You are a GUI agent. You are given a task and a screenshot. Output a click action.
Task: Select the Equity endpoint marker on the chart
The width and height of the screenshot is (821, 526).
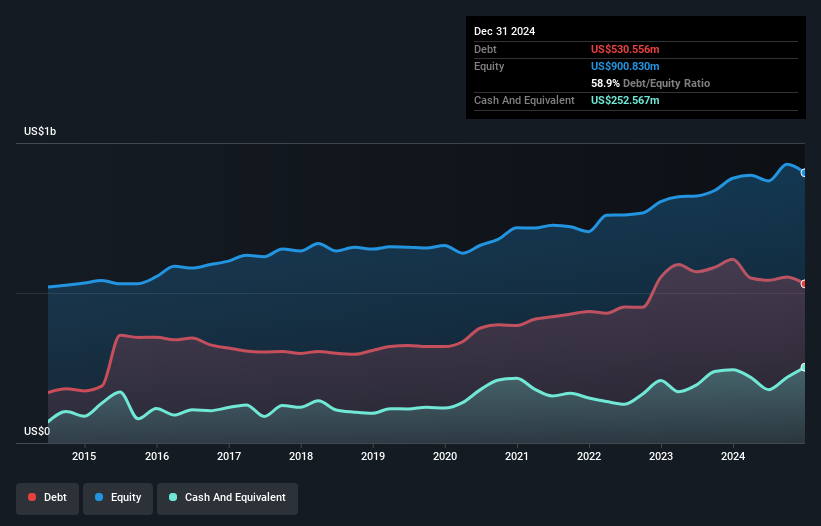pyautogui.click(x=804, y=173)
